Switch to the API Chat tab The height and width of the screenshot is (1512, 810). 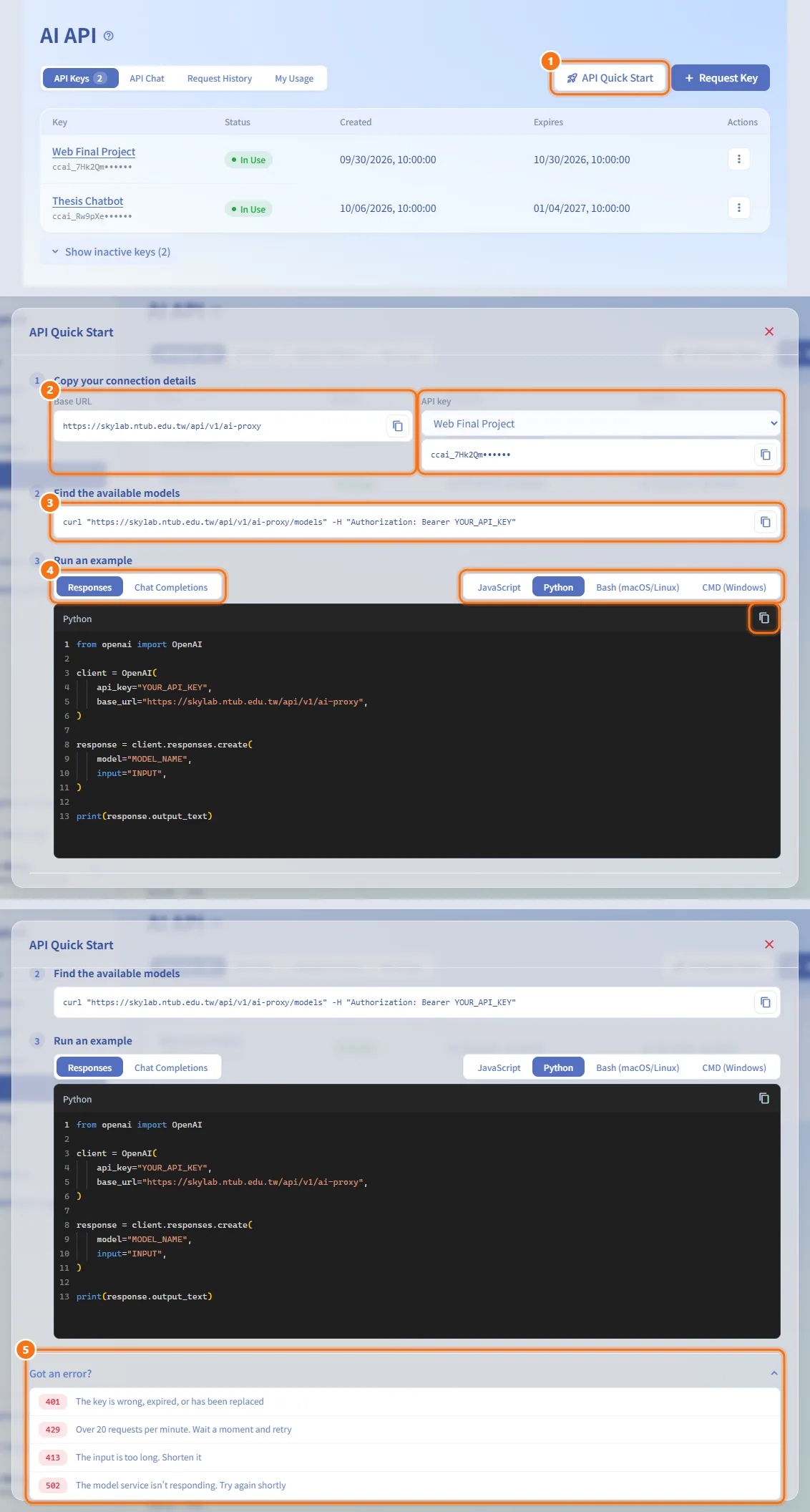147,79
